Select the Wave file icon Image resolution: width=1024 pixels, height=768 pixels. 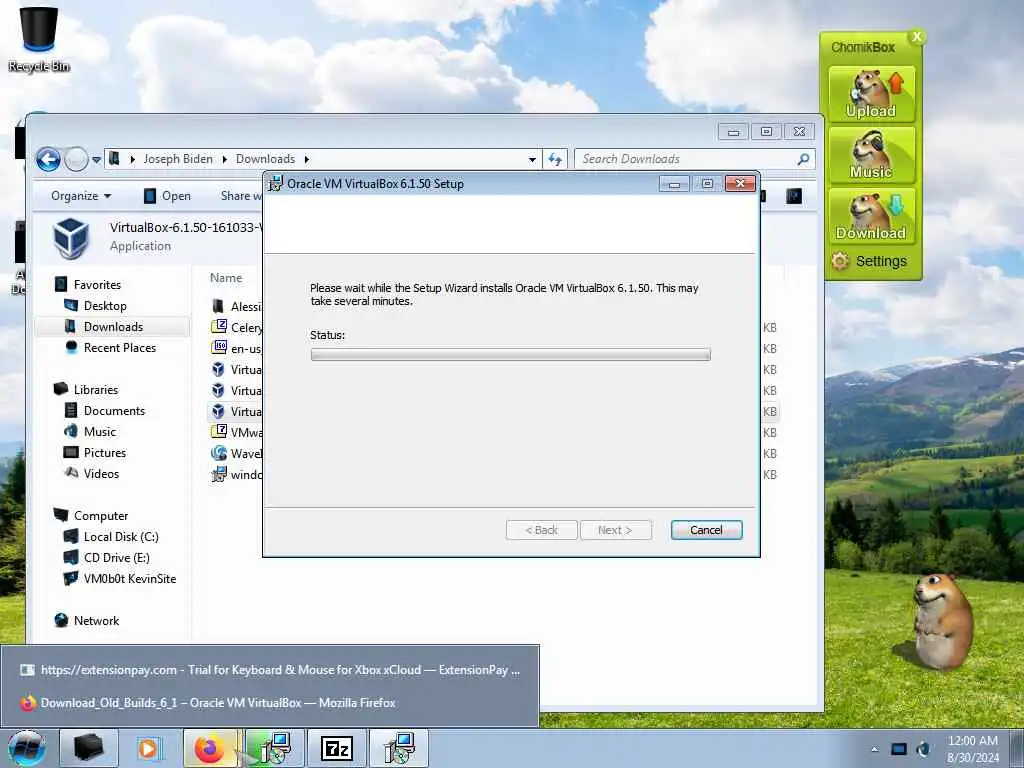point(219,453)
